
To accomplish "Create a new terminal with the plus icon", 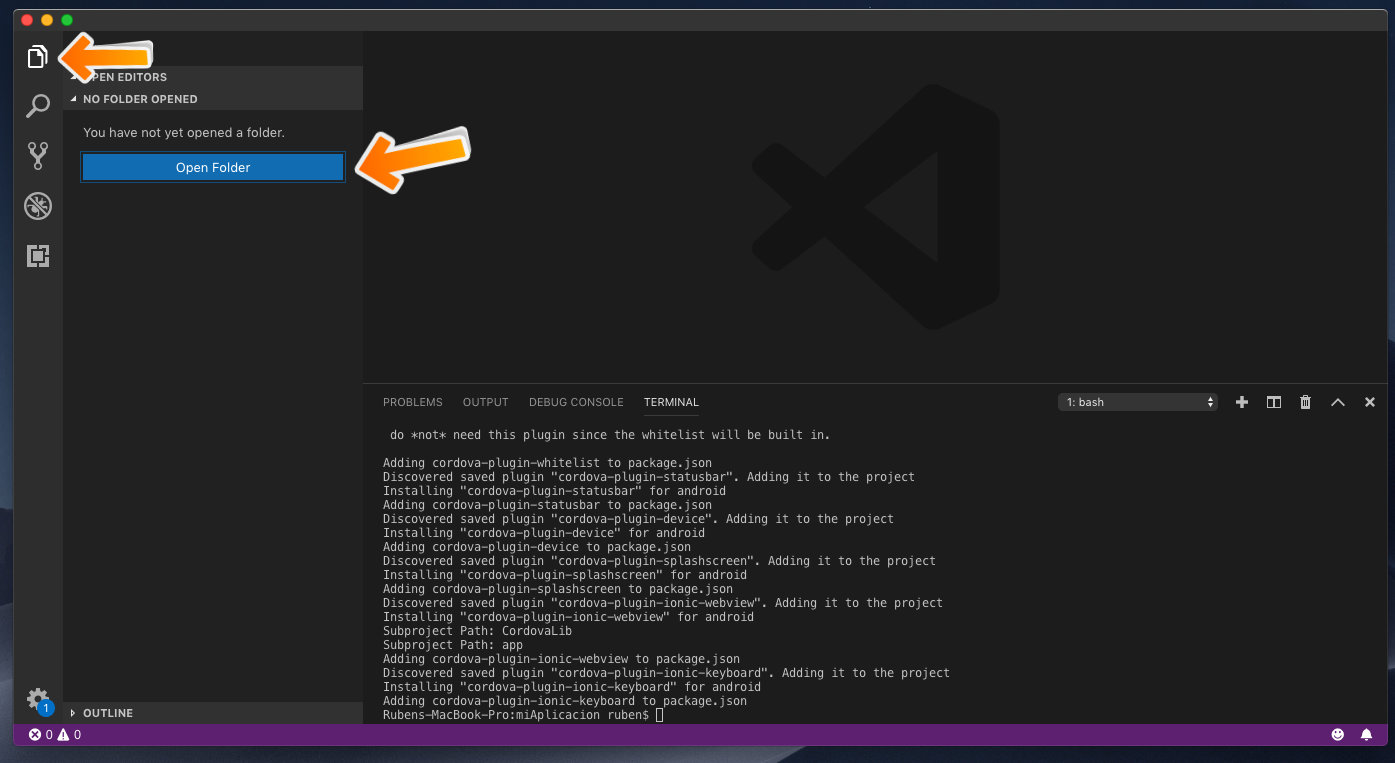I will [x=1241, y=402].
